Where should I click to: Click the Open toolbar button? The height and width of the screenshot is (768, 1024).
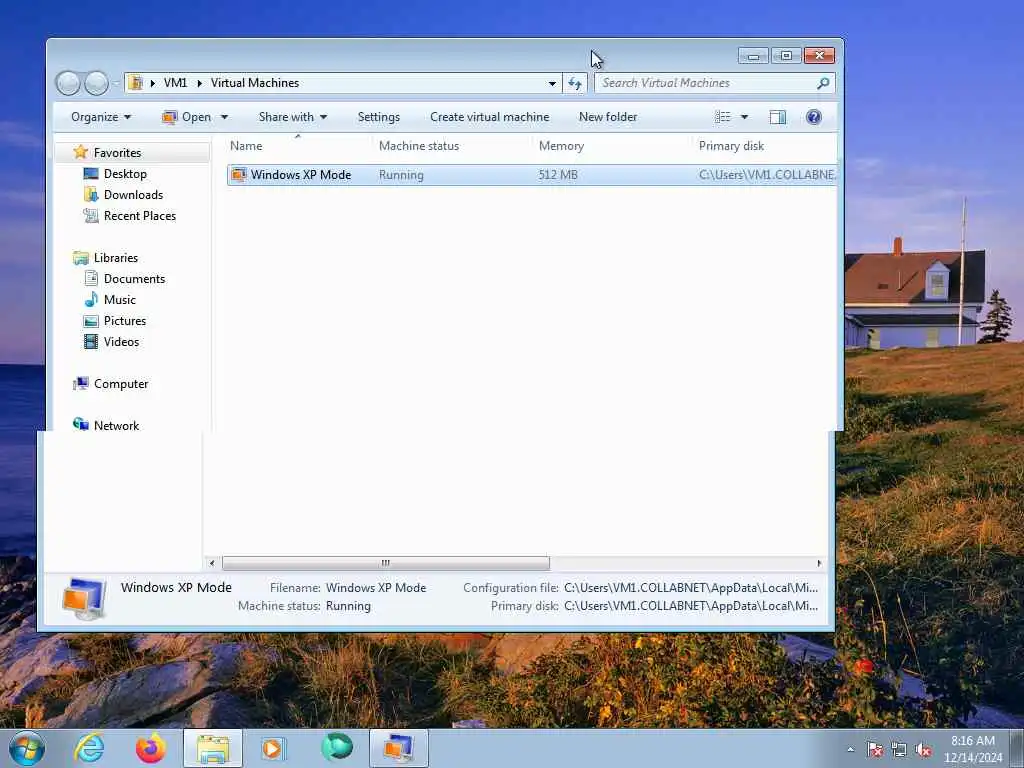tap(187, 117)
